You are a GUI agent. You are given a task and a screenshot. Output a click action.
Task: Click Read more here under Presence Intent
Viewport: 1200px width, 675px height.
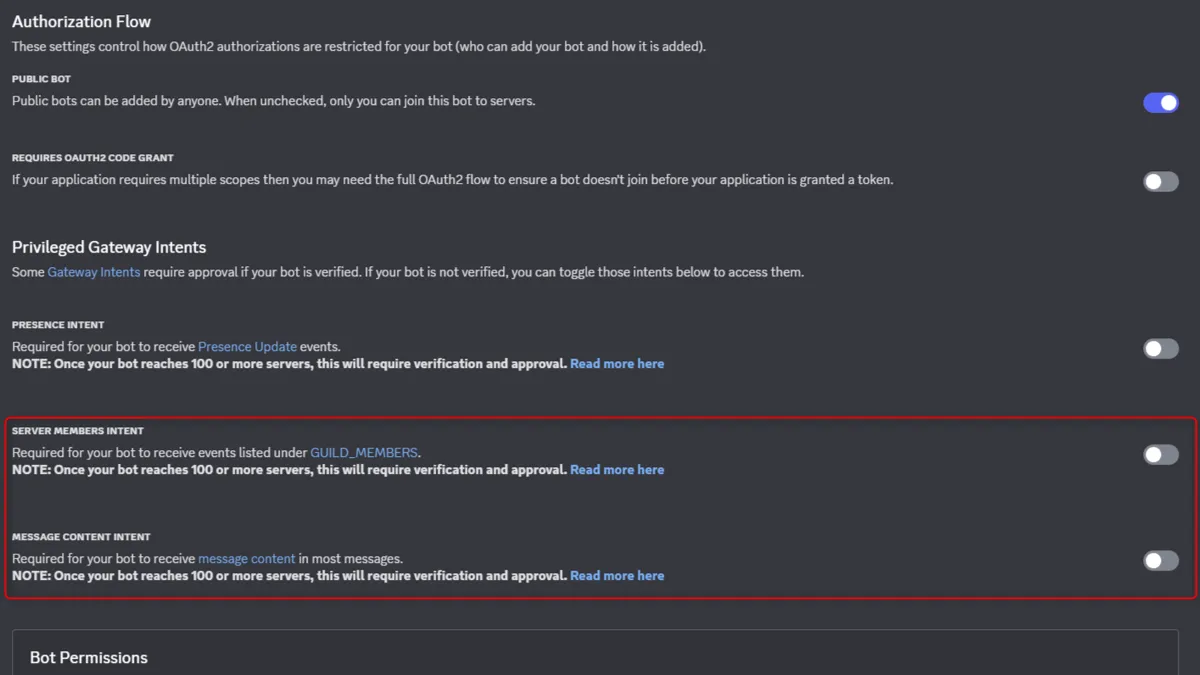click(617, 364)
